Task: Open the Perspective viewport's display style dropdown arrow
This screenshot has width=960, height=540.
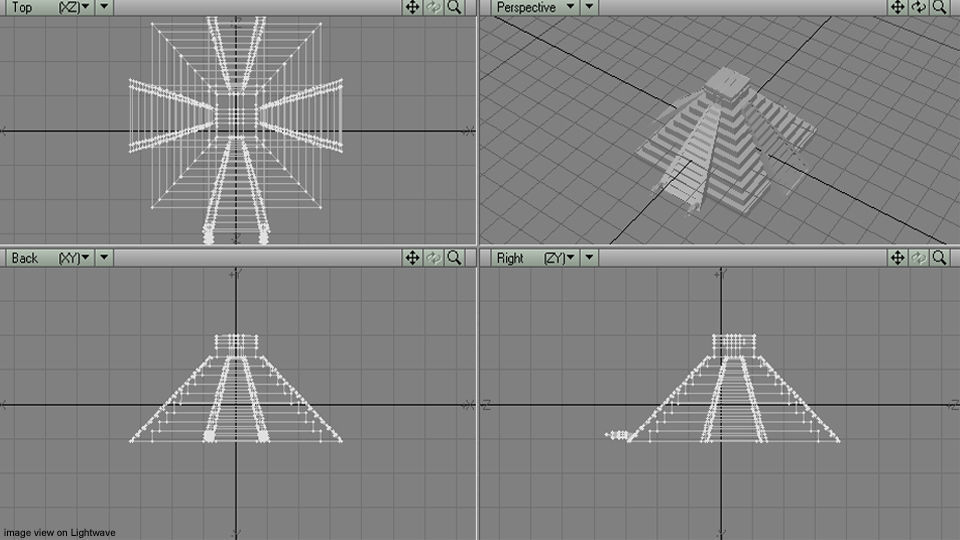Action: (x=589, y=7)
